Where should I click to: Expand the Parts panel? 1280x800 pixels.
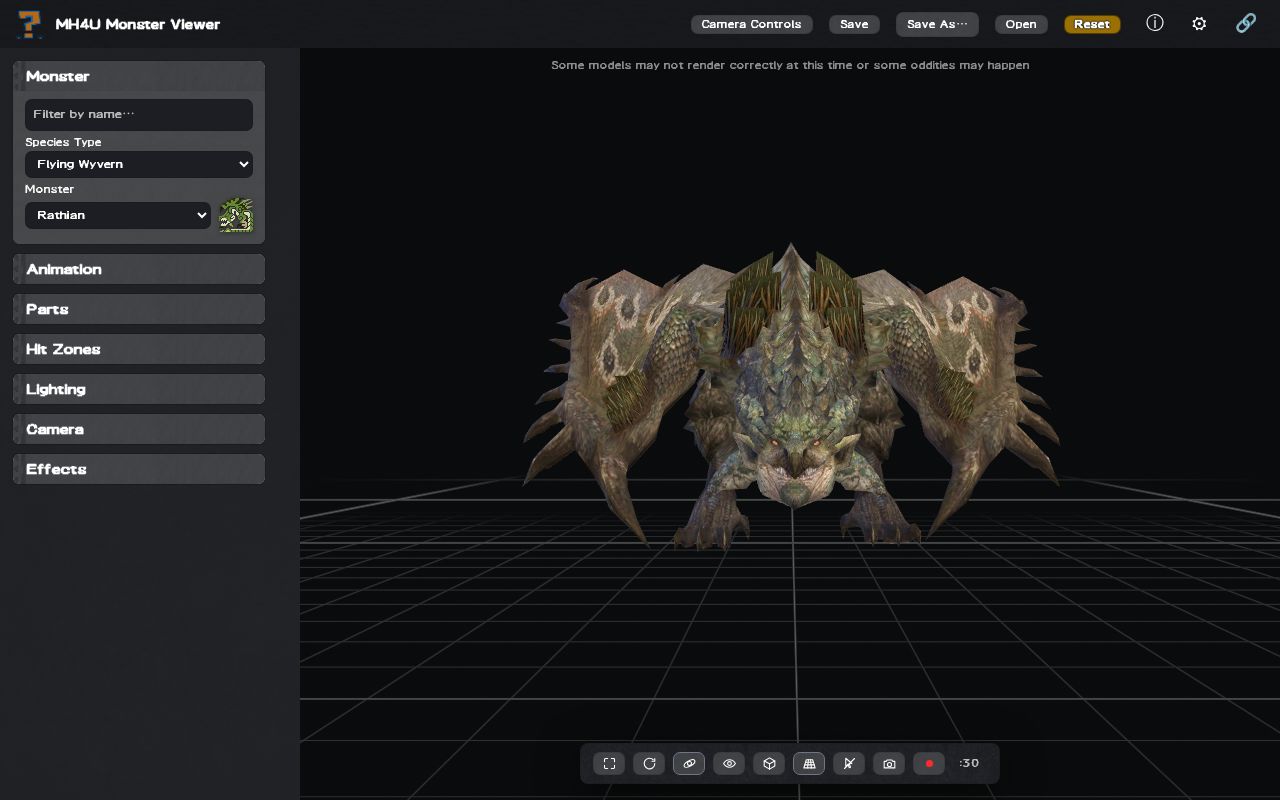[139, 309]
